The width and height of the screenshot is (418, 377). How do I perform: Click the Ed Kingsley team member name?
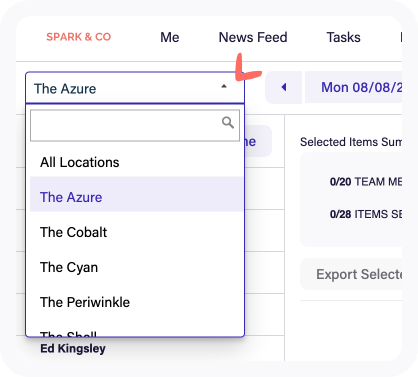pyautogui.click(x=73, y=349)
